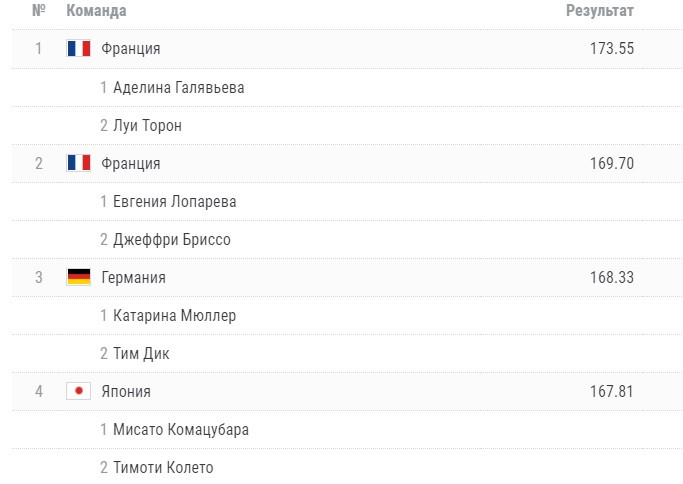This screenshot has height=484, width=683.
Task: Select the Команда column header
Action: [x=96, y=12]
